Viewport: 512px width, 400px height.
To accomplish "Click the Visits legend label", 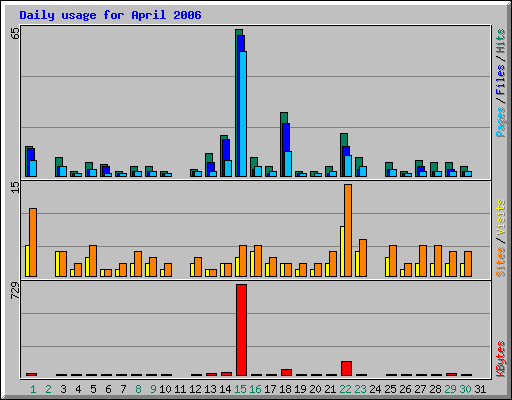I will click(x=501, y=218).
